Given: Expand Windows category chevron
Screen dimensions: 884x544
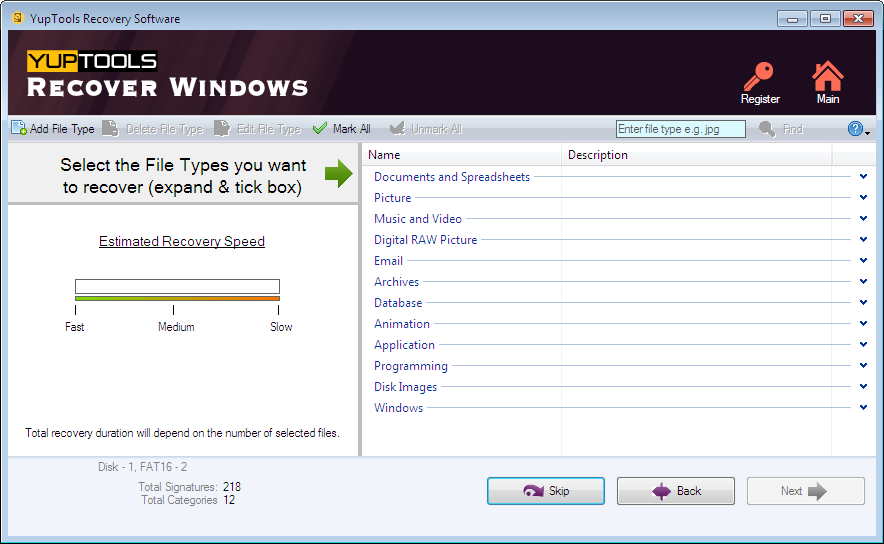Looking at the screenshot, I should tap(863, 407).
